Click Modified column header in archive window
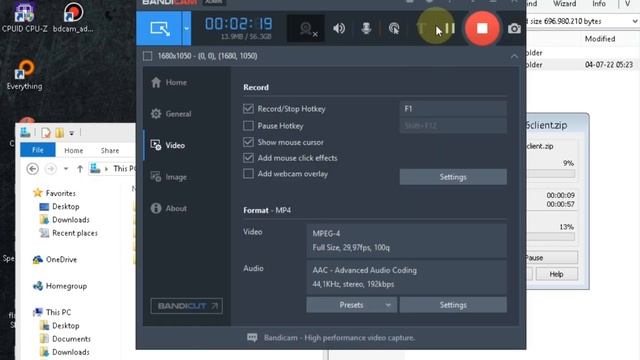Image resolution: width=640 pixels, height=360 pixels. [x=600, y=39]
